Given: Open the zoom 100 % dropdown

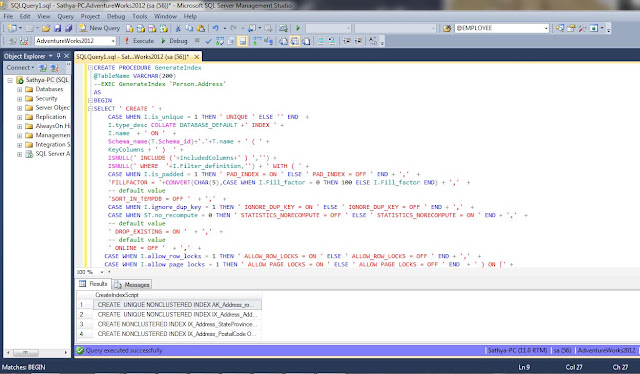Looking at the screenshot, I should 102,272.
